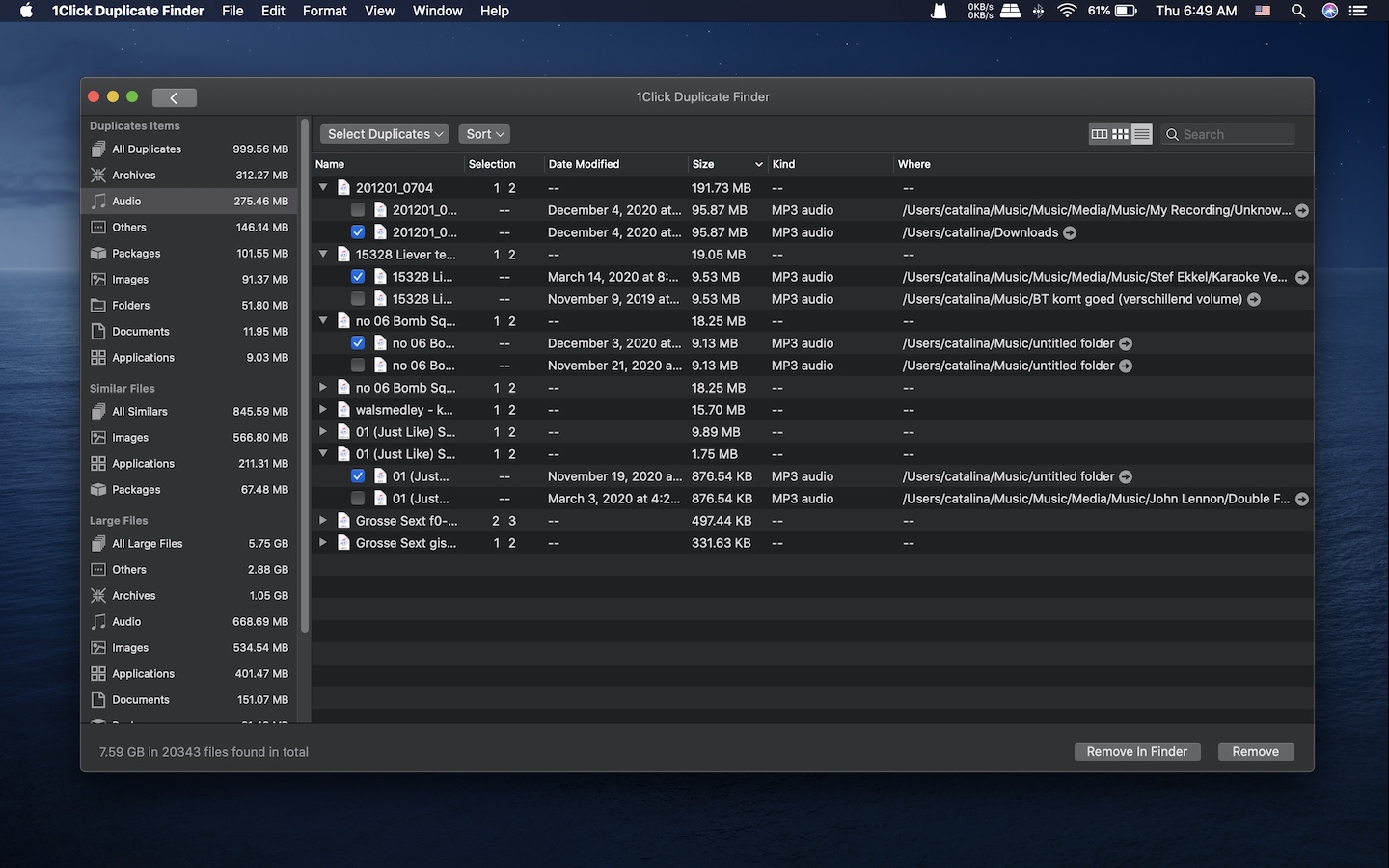Expand the 9.89 MB 01 (Just Like) S group

[x=324, y=432]
